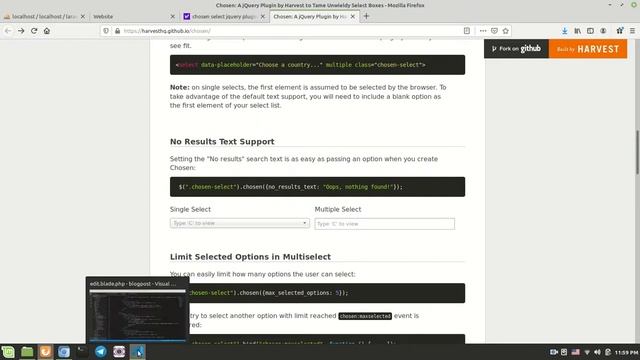
Task: Go back with the browser back arrow
Action: point(8,31)
